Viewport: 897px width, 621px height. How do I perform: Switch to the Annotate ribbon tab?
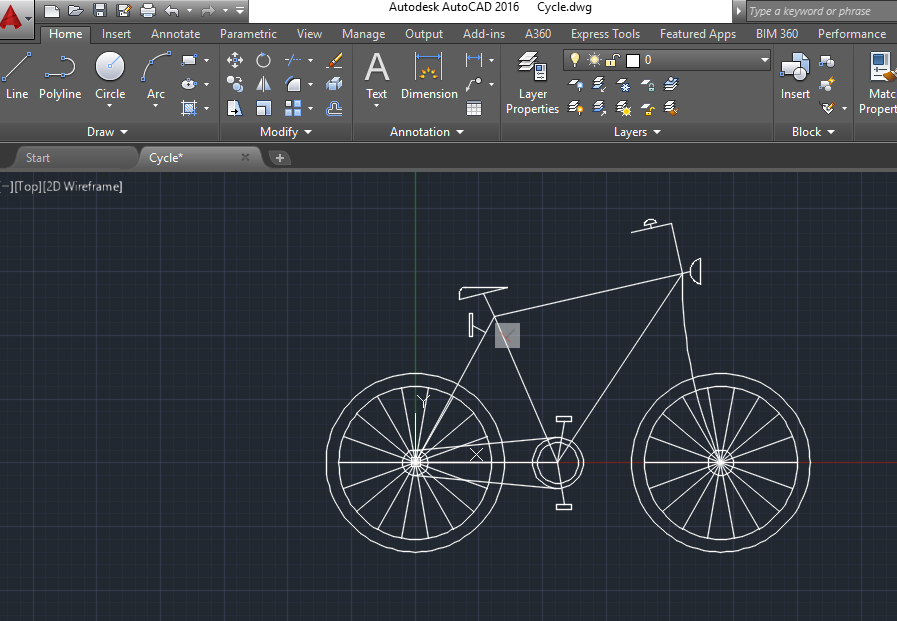click(x=176, y=34)
